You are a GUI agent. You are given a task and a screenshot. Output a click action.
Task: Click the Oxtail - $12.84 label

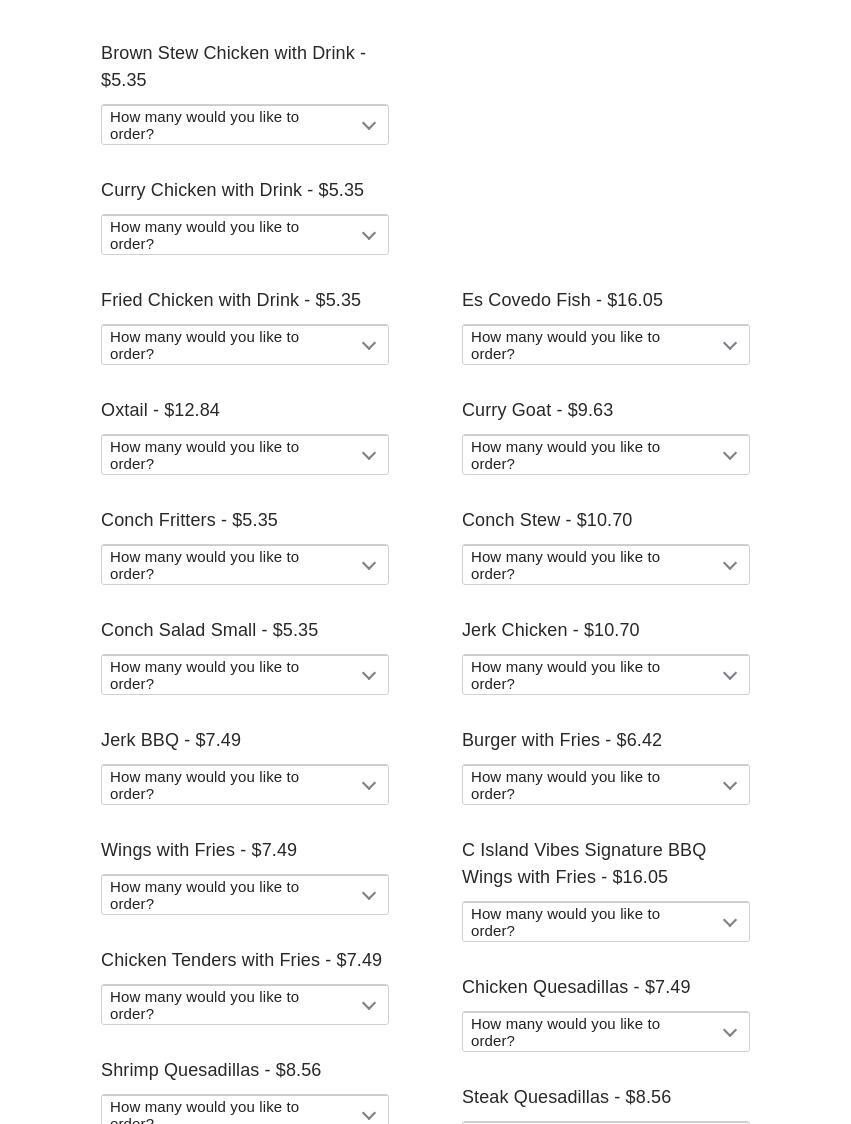(160, 410)
